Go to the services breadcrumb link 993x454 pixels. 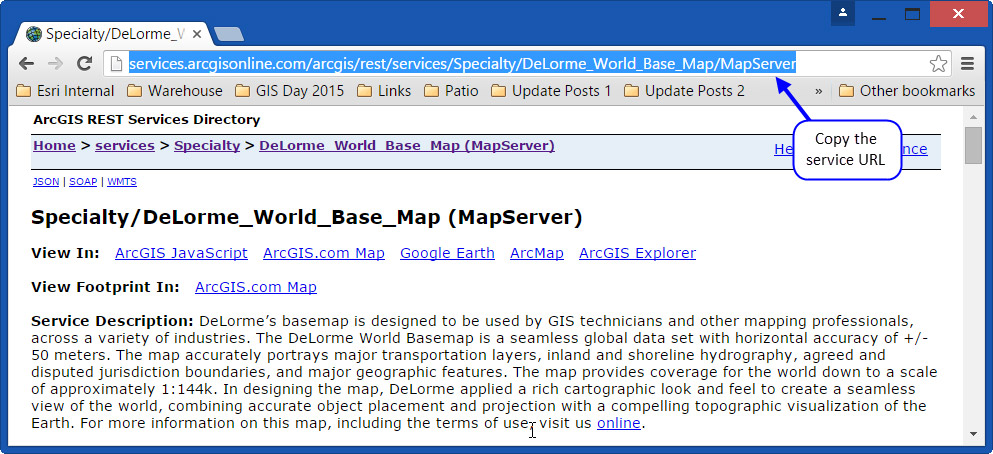pos(125,146)
